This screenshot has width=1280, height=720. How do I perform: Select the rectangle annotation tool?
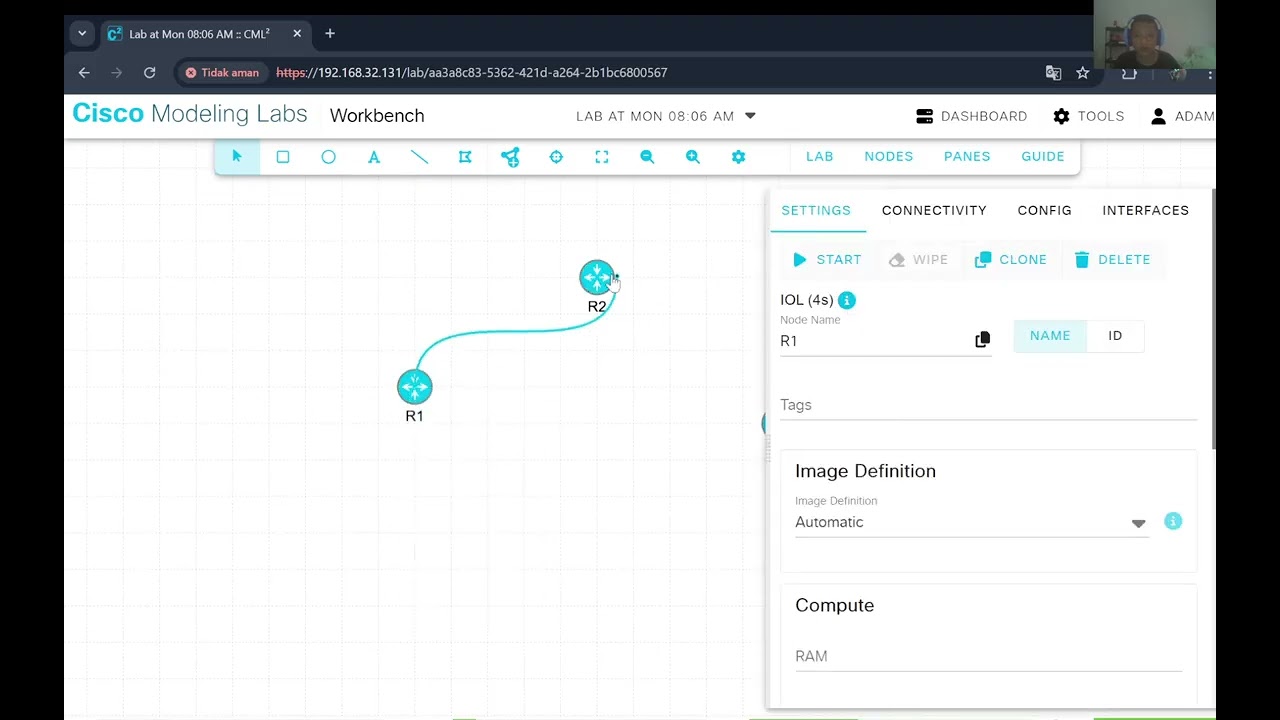click(283, 157)
